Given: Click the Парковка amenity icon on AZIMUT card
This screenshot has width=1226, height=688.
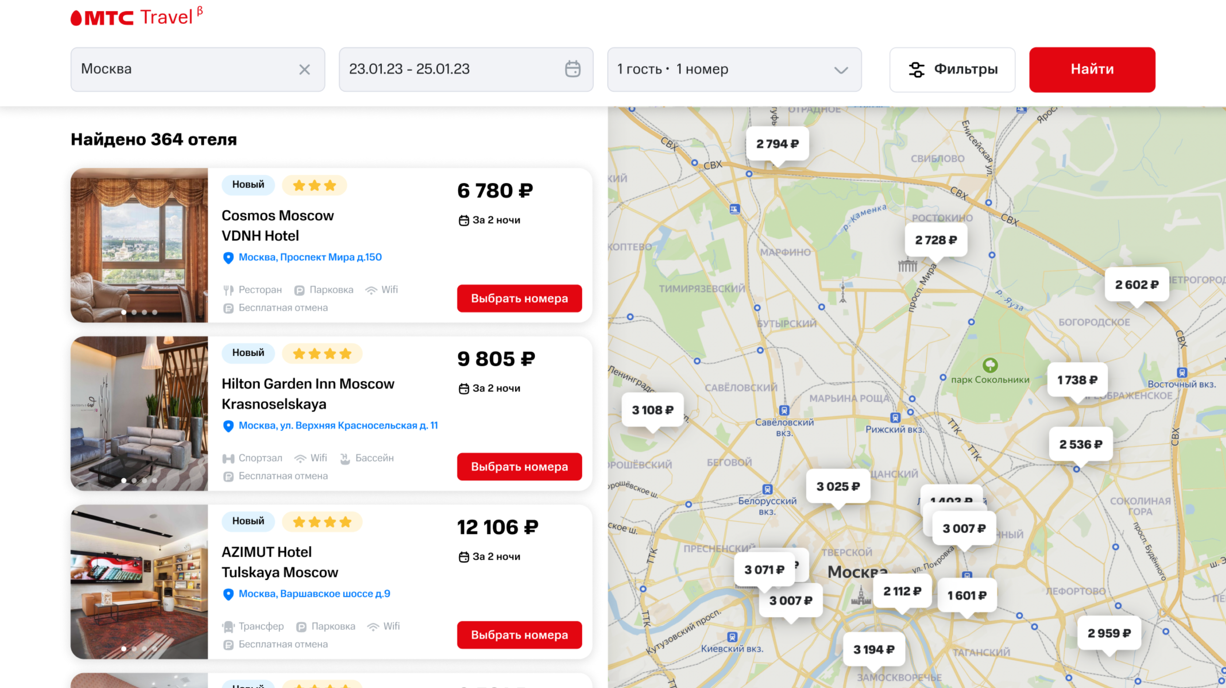Looking at the screenshot, I should tap(301, 626).
